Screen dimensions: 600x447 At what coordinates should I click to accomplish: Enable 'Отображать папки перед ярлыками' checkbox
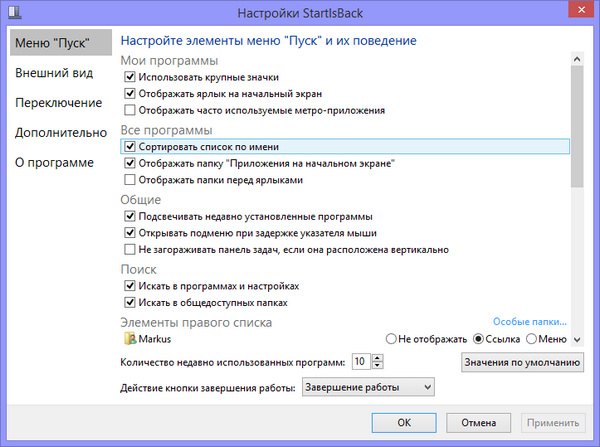(x=129, y=180)
